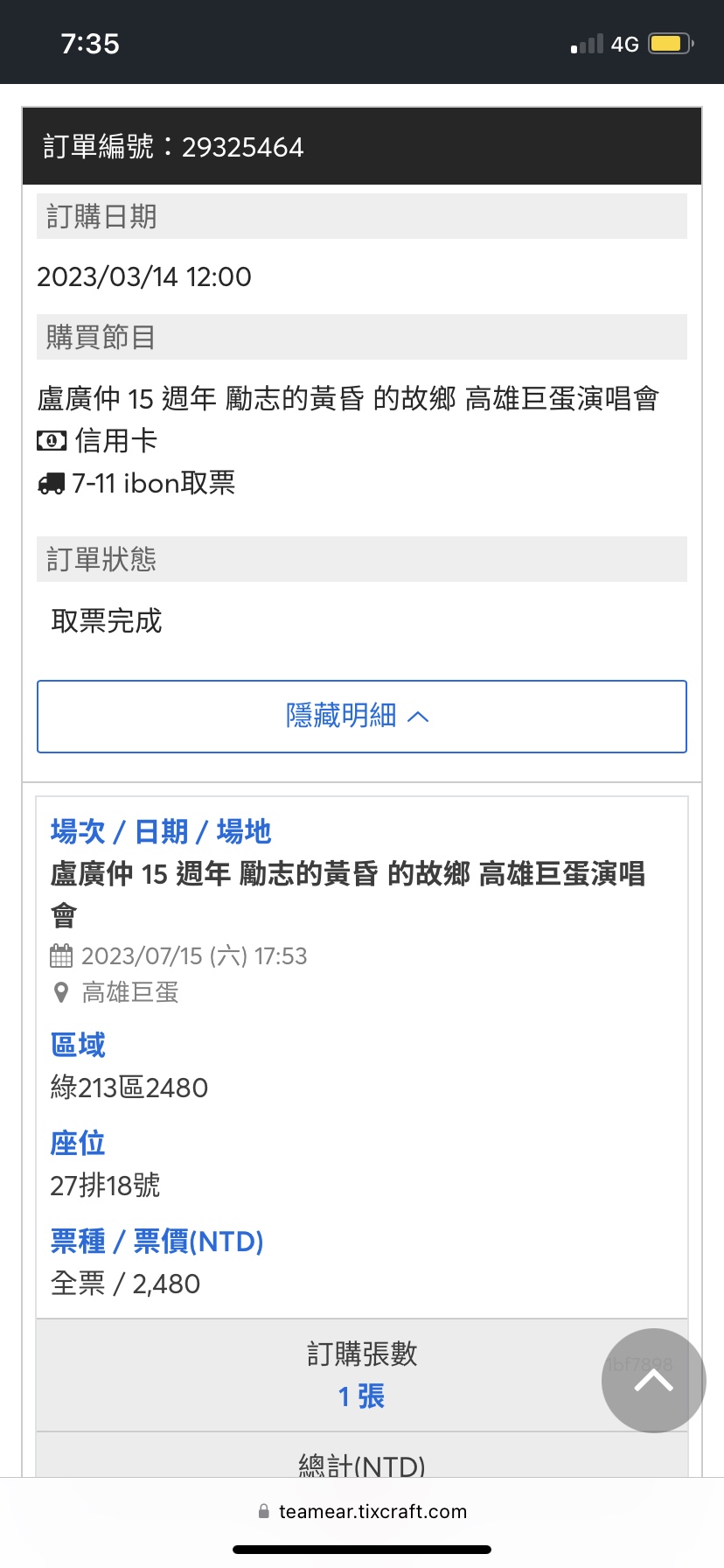
Task: Tap the teamear.tixcraft.com address bar
Action: (x=372, y=1511)
